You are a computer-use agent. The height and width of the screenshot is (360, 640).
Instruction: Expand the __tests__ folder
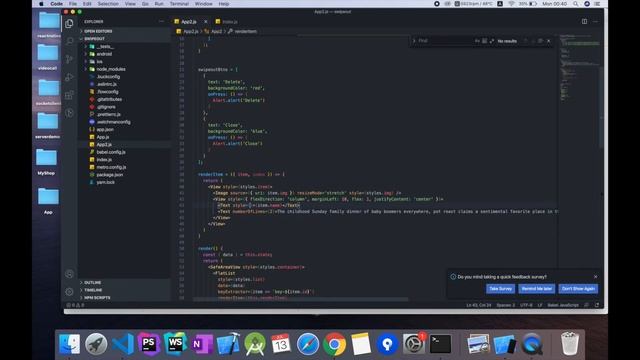124,47
